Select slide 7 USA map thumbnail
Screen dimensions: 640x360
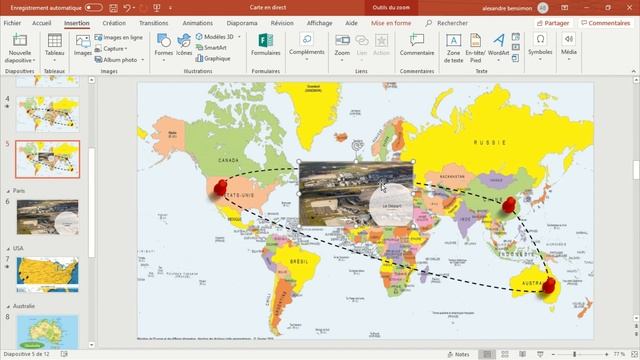pyautogui.click(x=47, y=275)
